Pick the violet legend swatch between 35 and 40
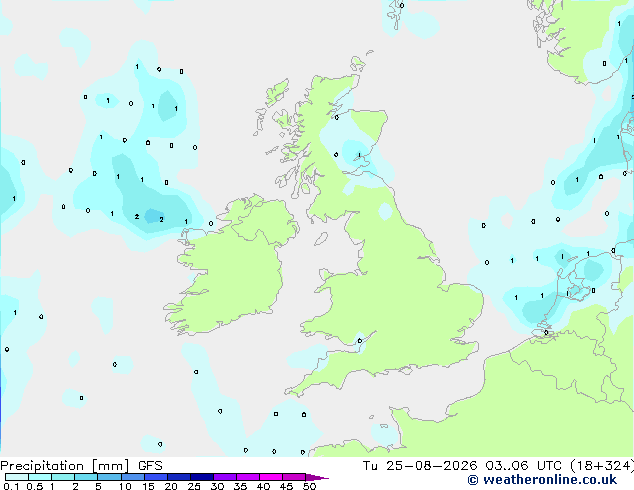Screen dimensions: 634x490 (248, 477)
